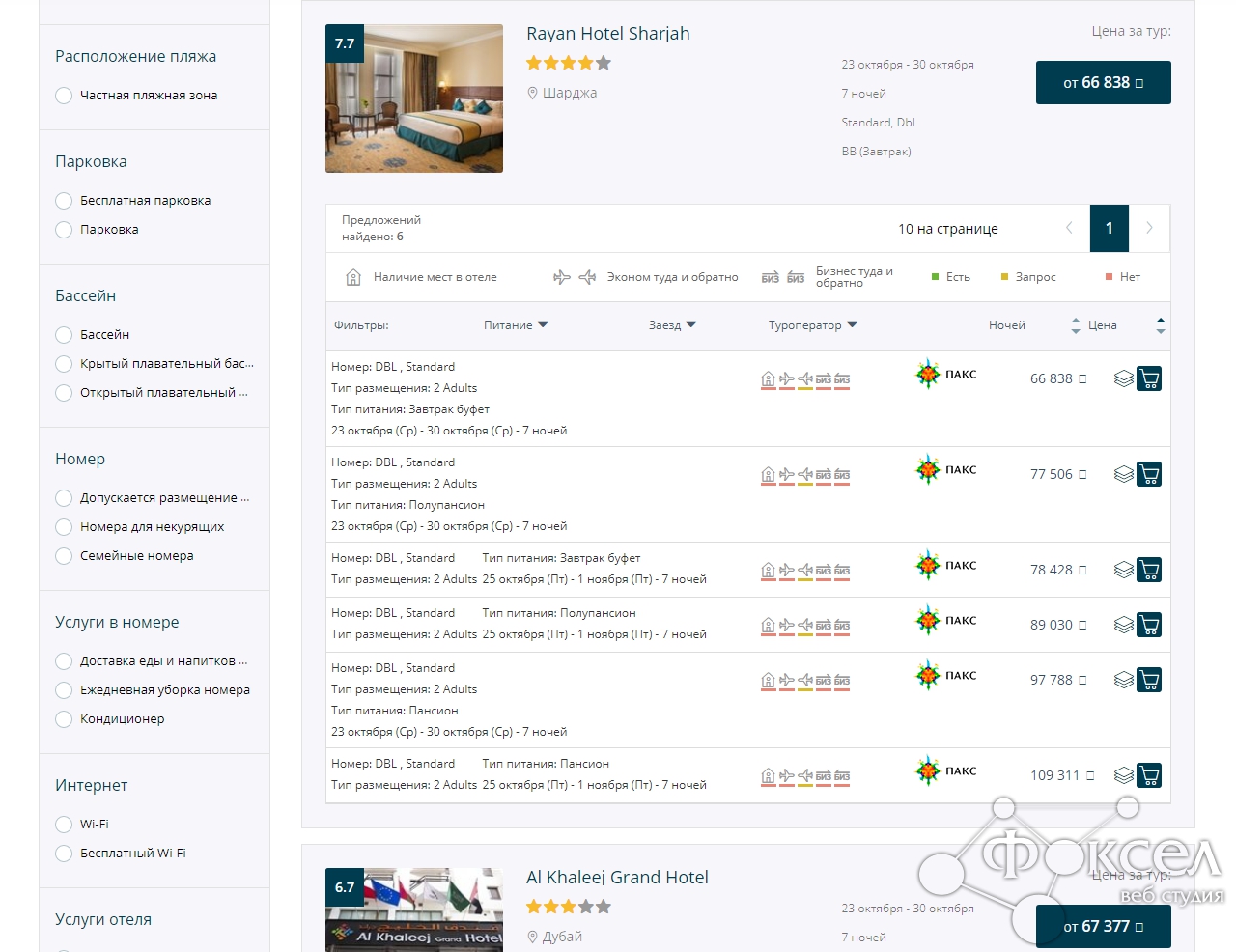
Task: Open the Питание filter dropdown
Action: tap(516, 325)
